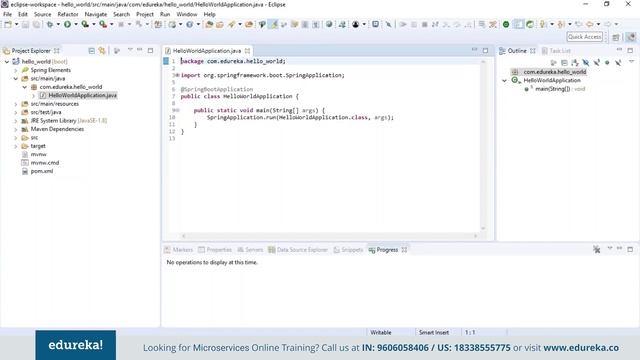The height and width of the screenshot is (360, 640).
Task: Select the Spring perspective icon
Action: pyautogui.click(x=631, y=37)
